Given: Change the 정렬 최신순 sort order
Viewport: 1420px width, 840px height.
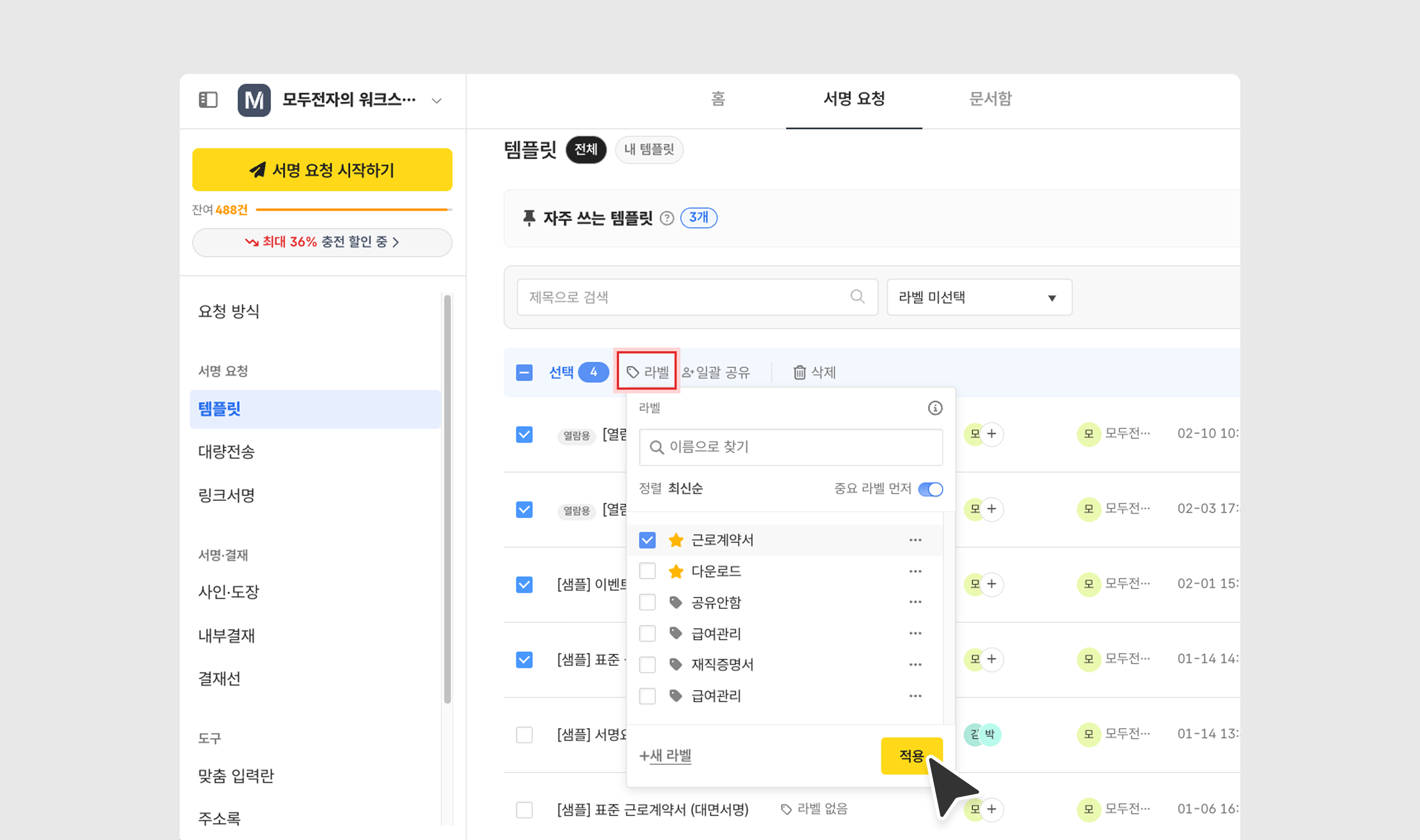Looking at the screenshot, I should [x=685, y=488].
